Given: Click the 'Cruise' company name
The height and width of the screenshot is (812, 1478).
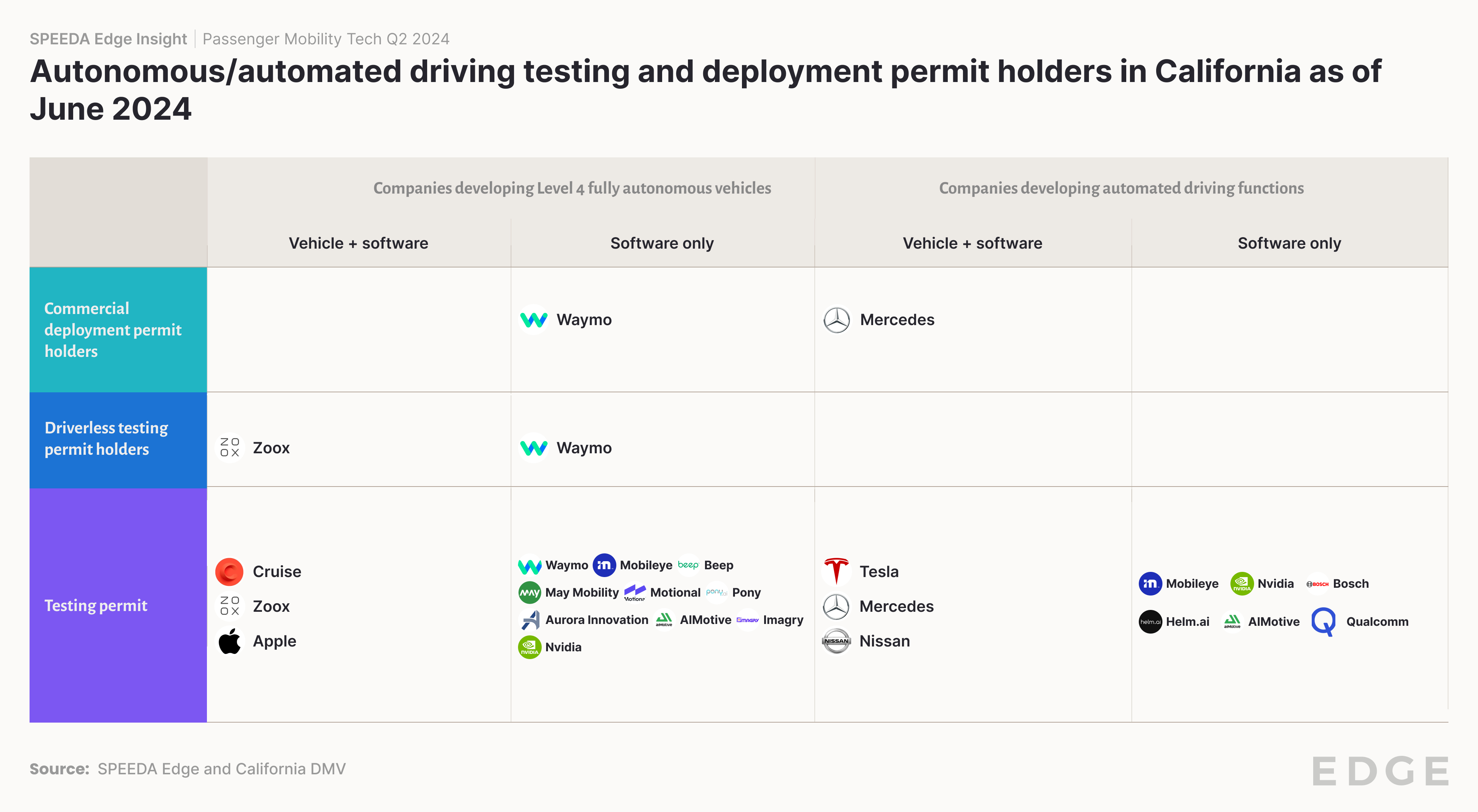Looking at the screenshot, I should coord(277,572).
